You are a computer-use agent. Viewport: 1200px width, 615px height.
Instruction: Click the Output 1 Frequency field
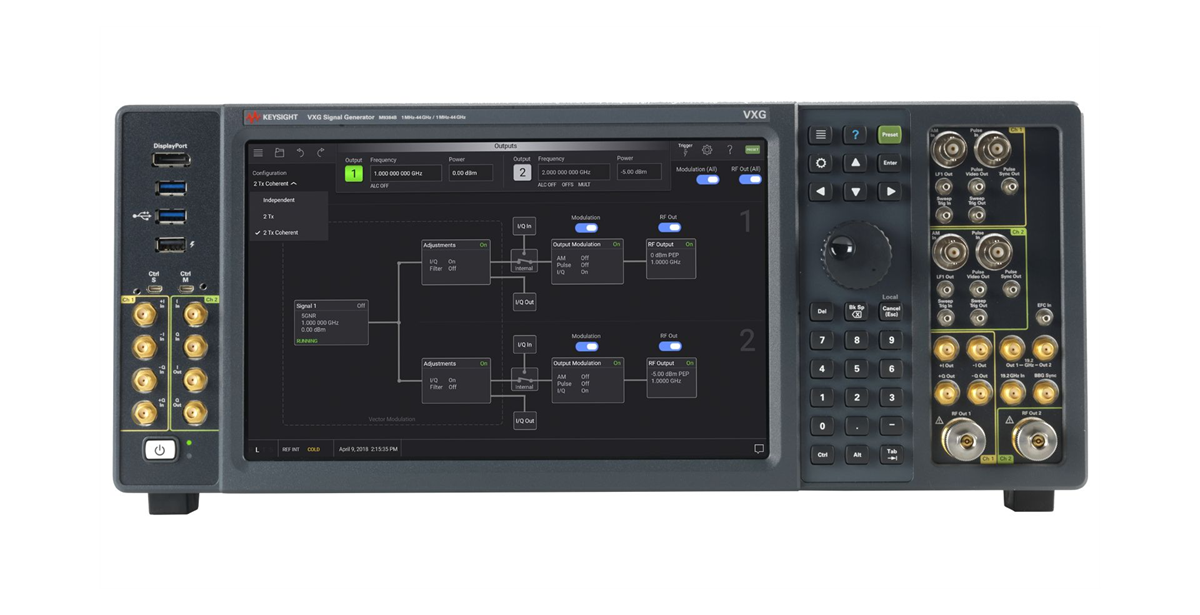pyautogui.click(x=405, y=173)
